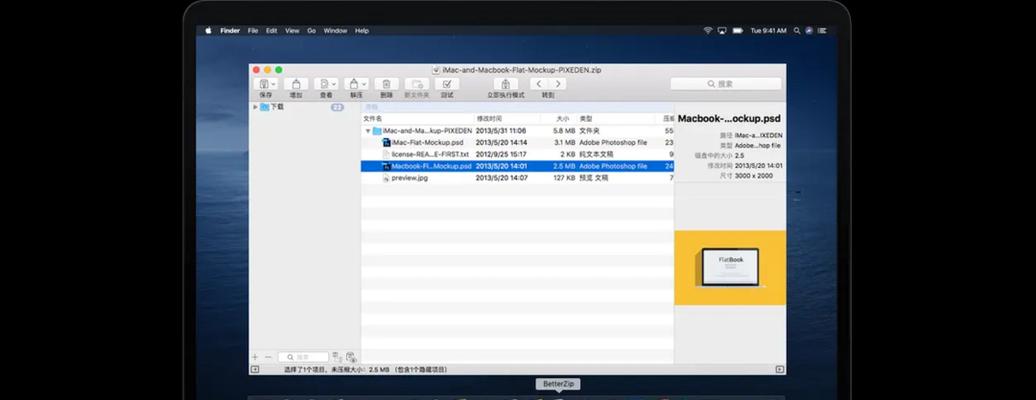Click the Test (测试) checkmark toolbar icon
The width and height of the screenshot is (1036, 400).
[x=447, y=84]
